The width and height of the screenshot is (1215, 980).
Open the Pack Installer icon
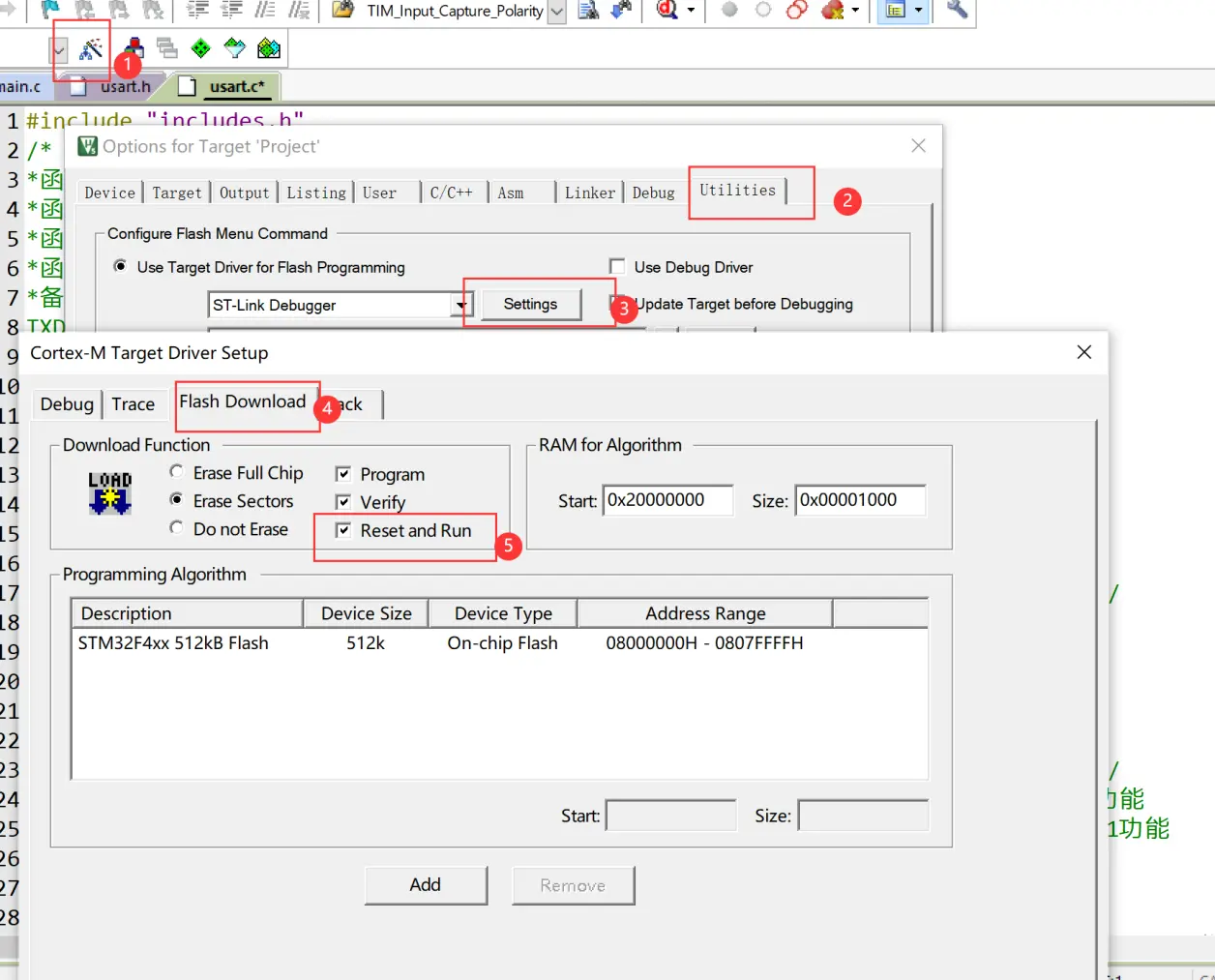269,48
